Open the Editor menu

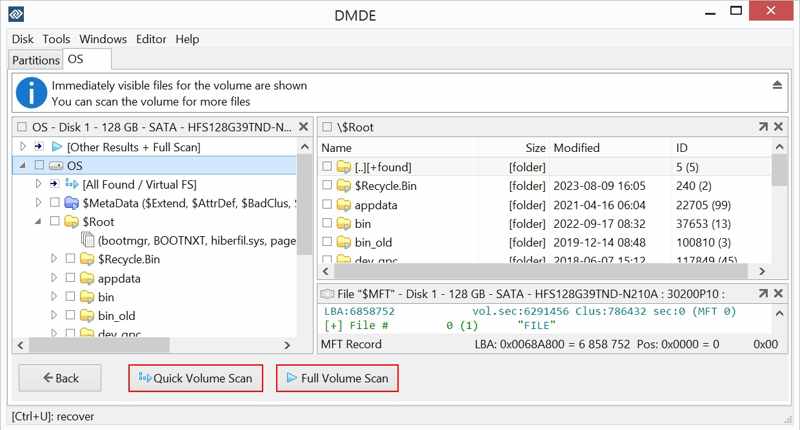point(151,39)
